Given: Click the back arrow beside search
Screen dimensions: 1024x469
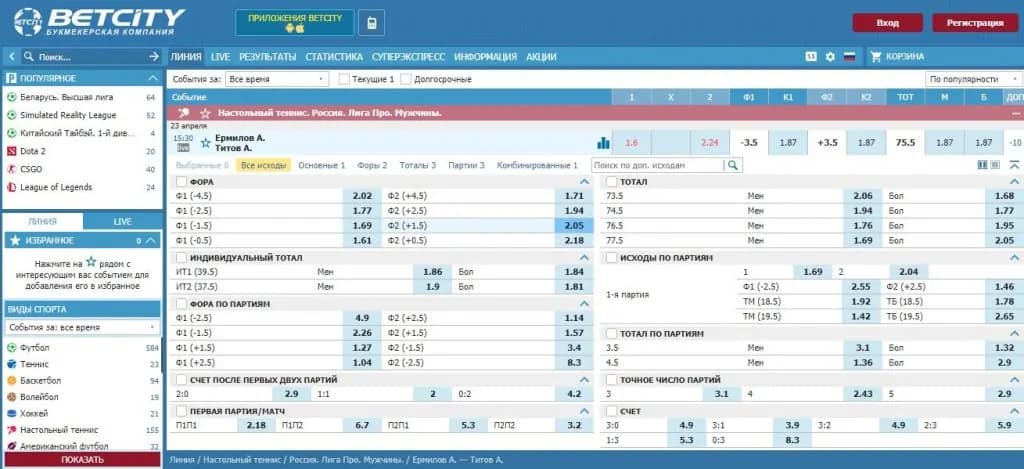Looking at the screenshot, I should tap(12, 57).
